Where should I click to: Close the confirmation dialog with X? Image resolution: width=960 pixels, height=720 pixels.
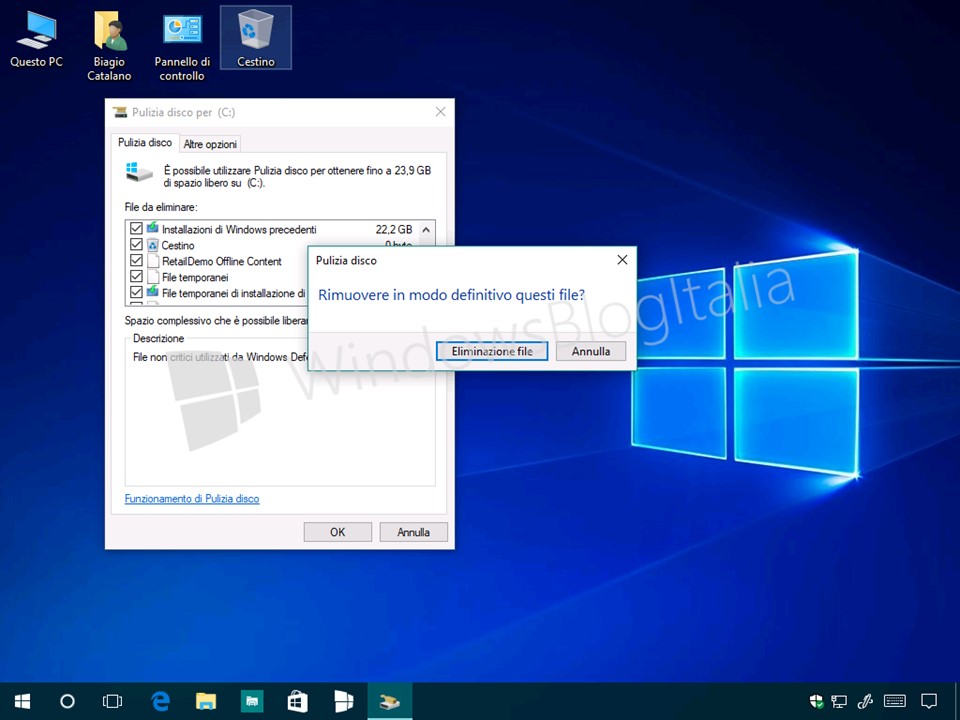(x=622, y=260)
